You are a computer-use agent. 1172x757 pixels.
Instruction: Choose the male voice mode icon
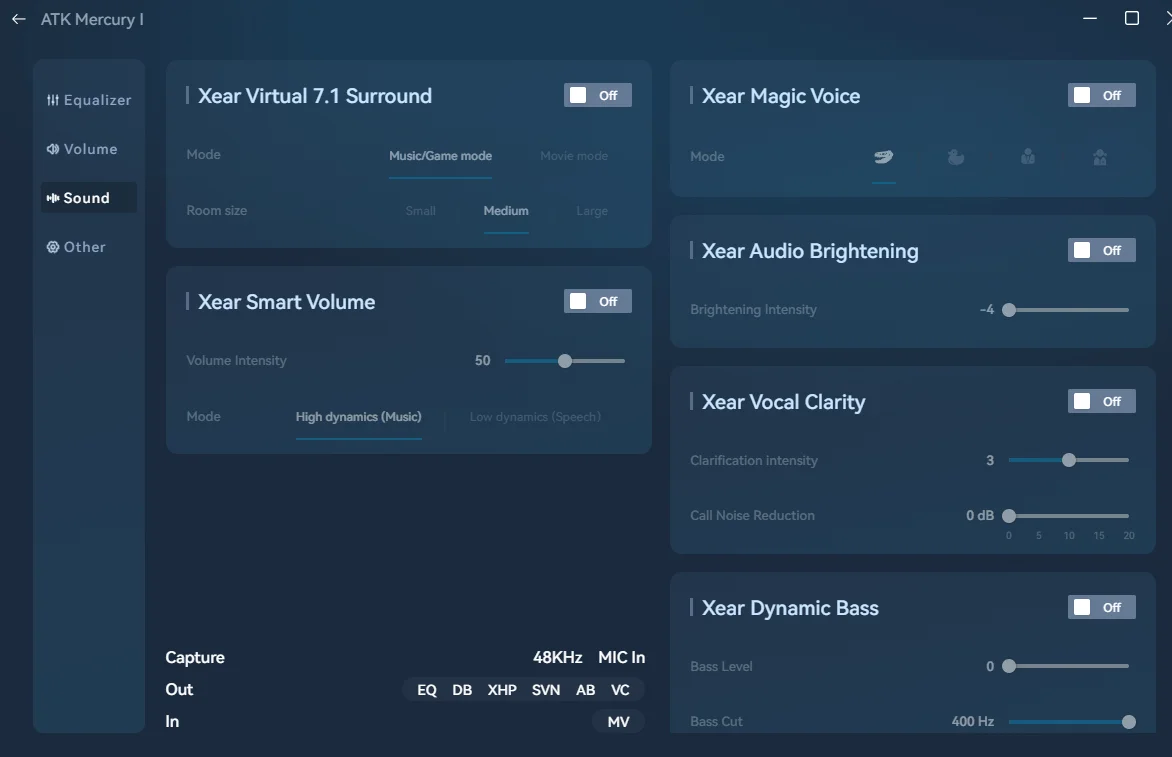click(1028, 157)
